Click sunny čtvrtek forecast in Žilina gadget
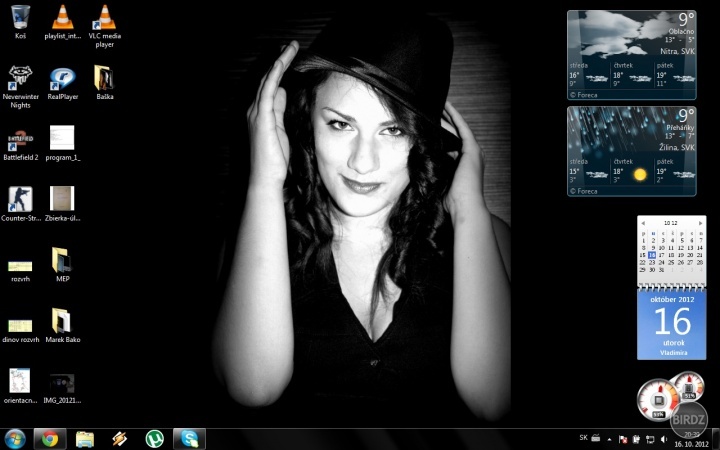The width and height of the screenshot is (720, 450). (x=632, y=170)
